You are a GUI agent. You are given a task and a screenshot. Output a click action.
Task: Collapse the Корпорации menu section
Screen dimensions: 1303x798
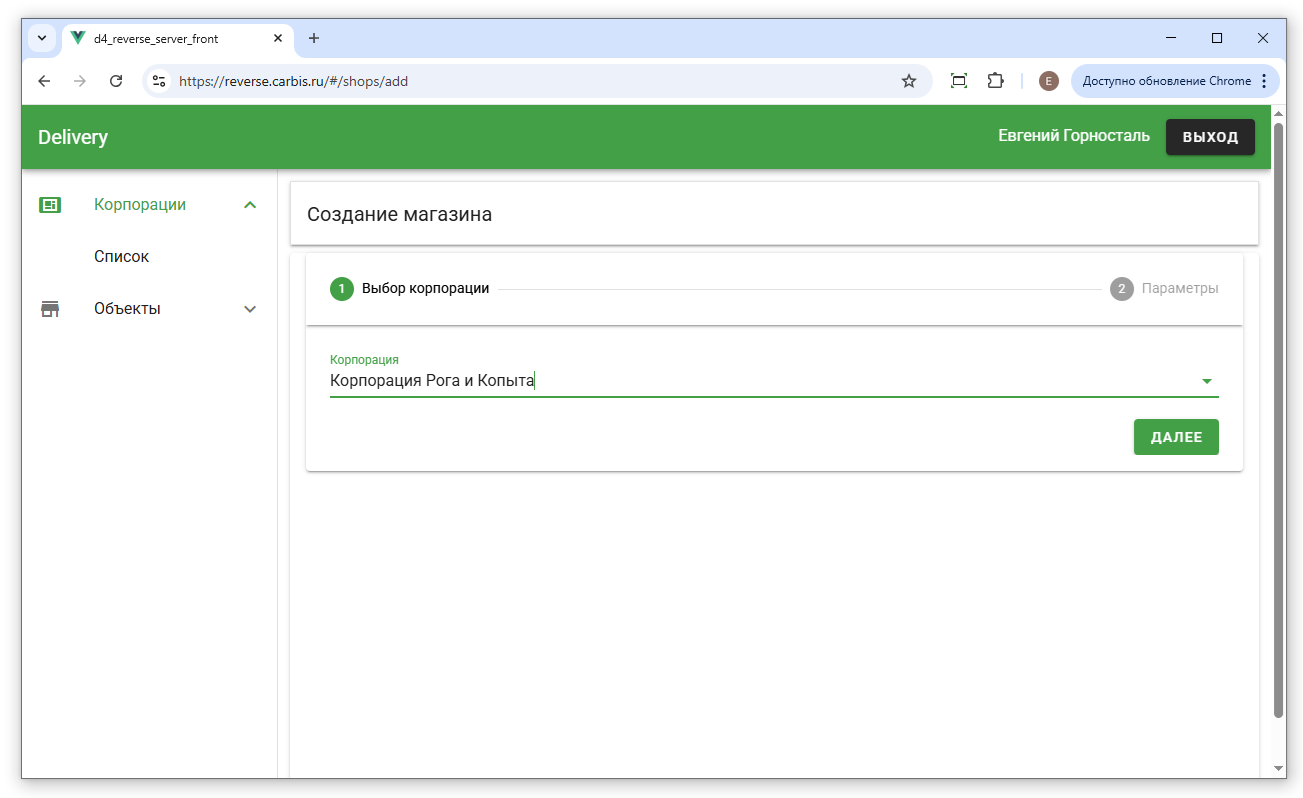point(250,205)
